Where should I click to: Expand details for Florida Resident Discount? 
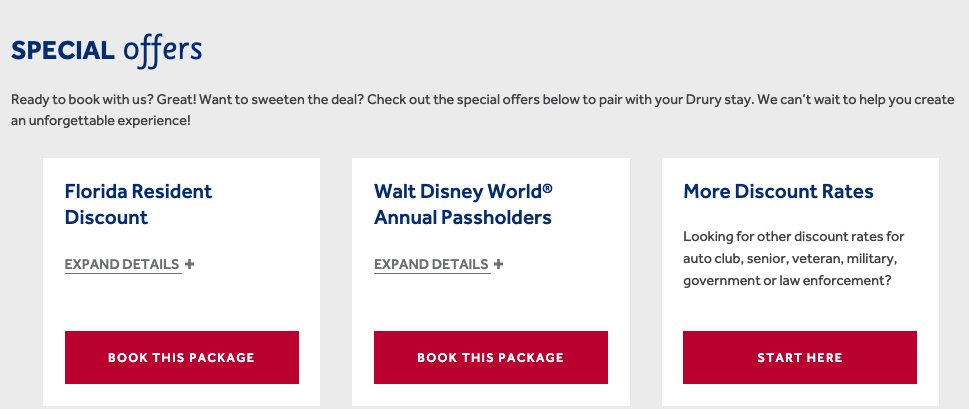pyautogui.click(x=122, y=265)
